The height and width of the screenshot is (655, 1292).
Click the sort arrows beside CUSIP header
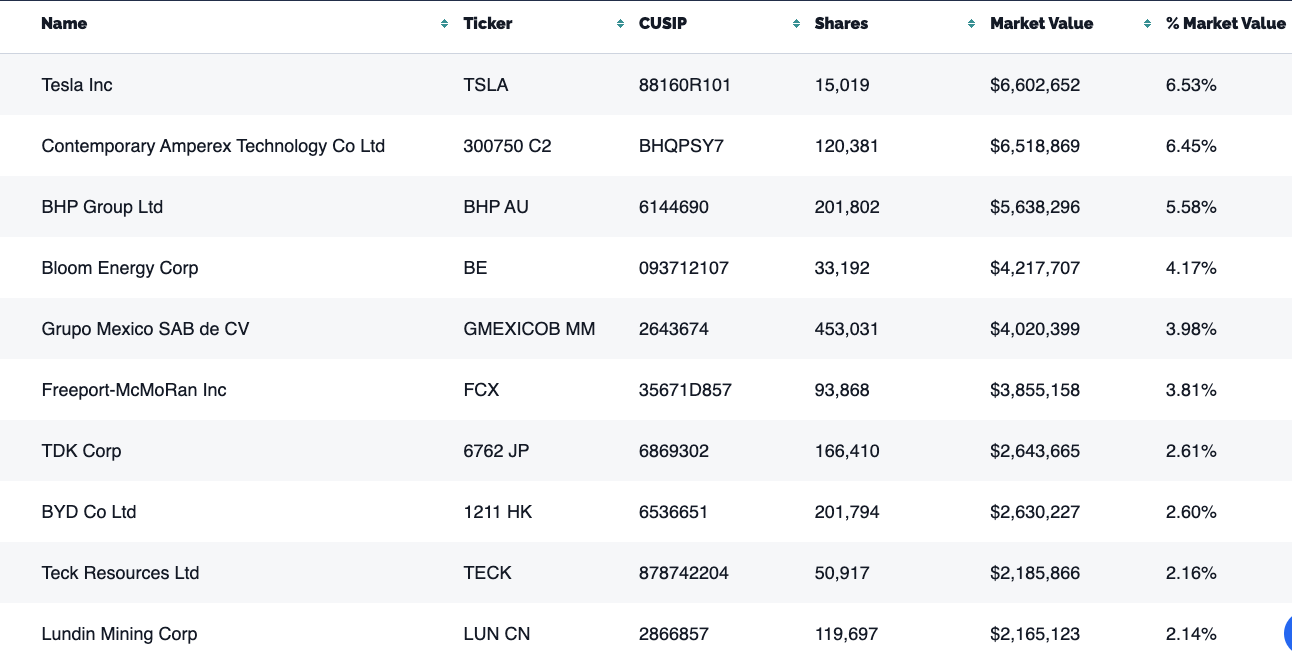(x=796, y=24)
